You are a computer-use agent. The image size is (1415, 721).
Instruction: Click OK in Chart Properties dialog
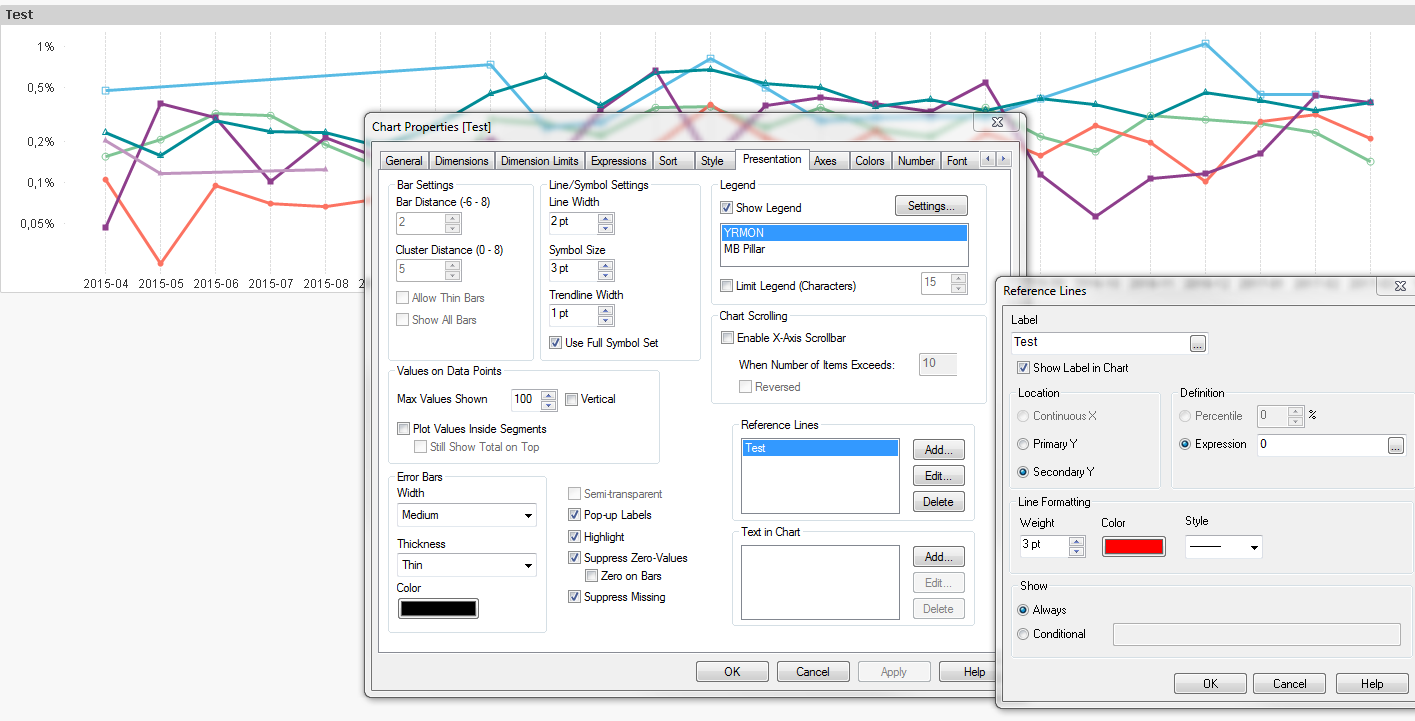point(732,672)
